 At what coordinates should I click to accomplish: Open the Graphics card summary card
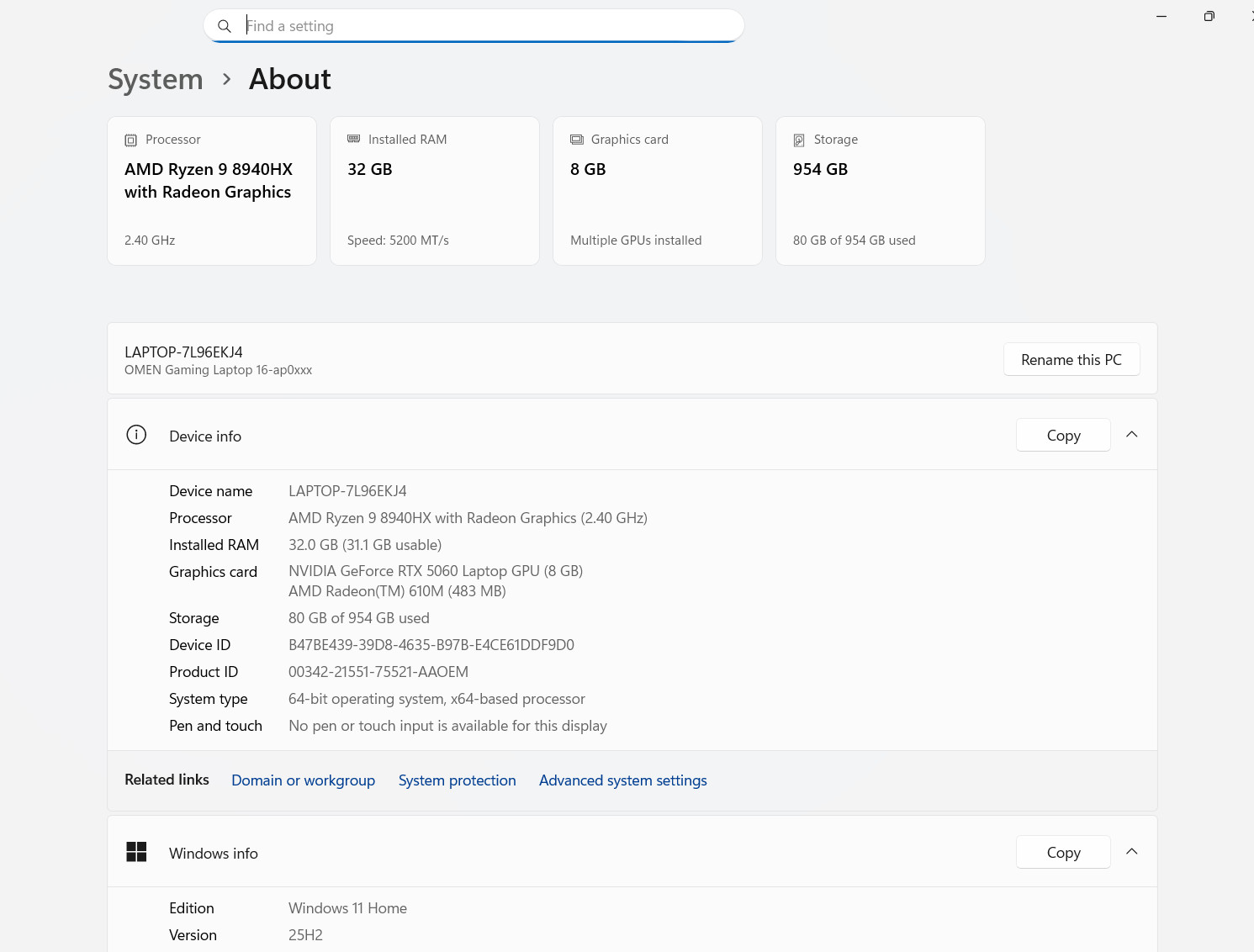(658, 191)
